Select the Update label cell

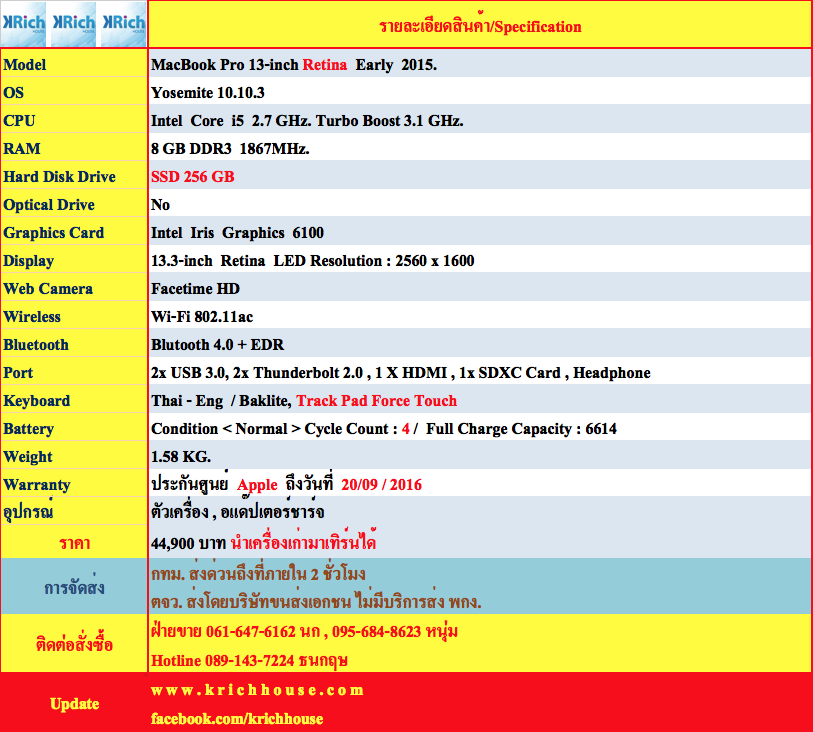(74, 703)
